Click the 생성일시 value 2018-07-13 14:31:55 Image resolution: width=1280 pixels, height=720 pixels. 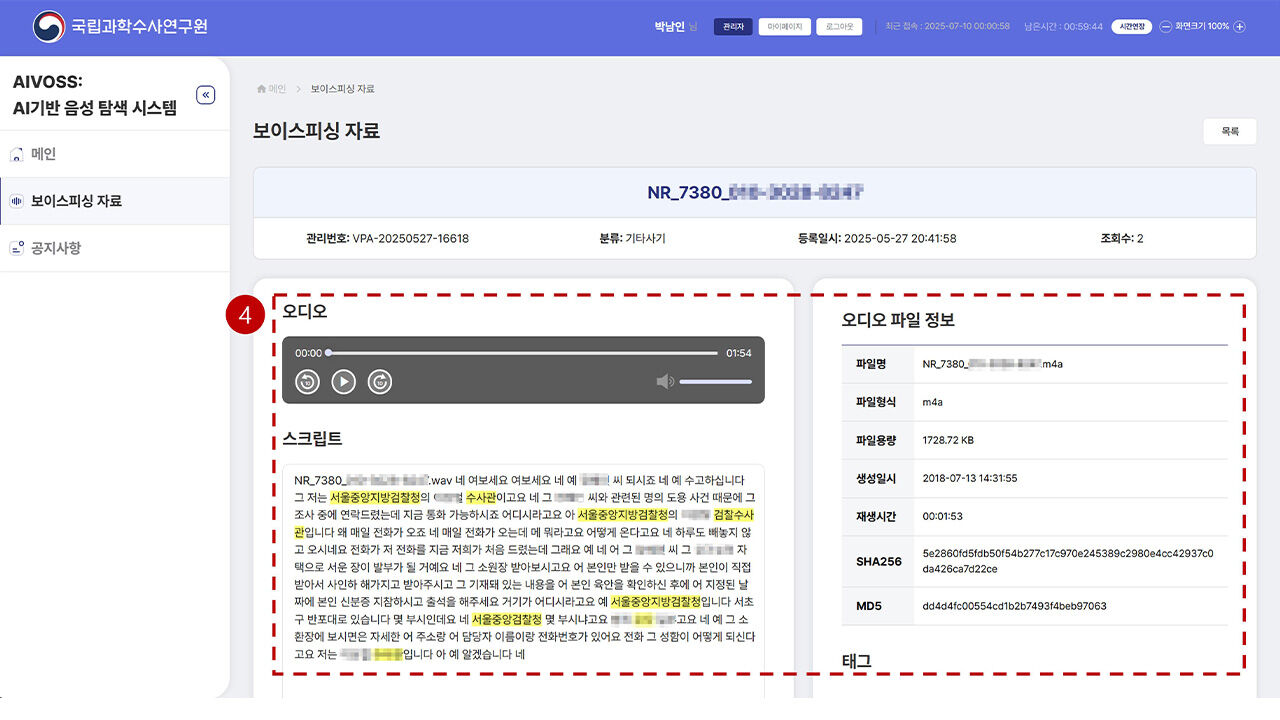click(x=970, y=478)
